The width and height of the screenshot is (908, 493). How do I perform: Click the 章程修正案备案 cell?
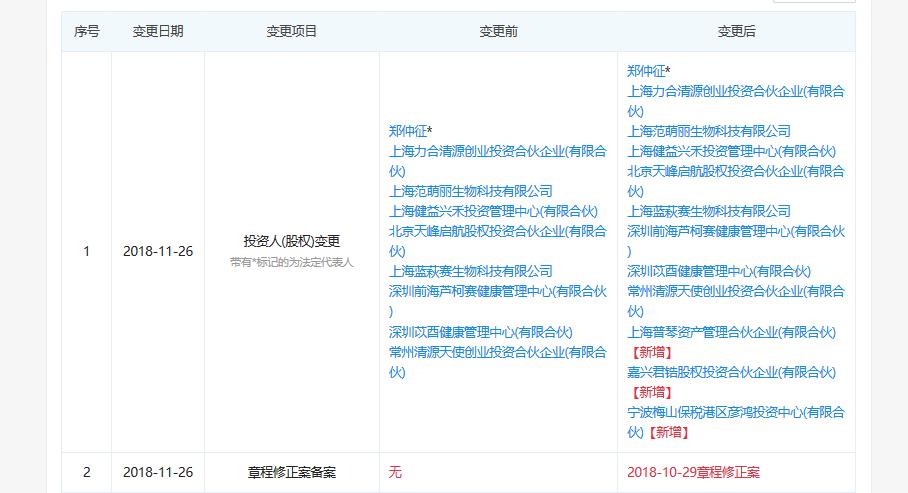tap(291, 472)
